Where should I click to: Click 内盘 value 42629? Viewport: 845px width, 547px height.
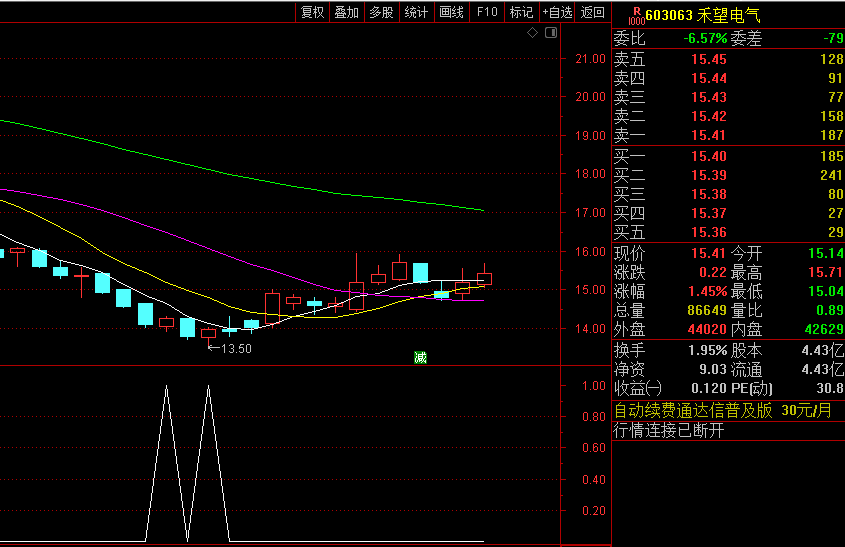tap(824, 329)
